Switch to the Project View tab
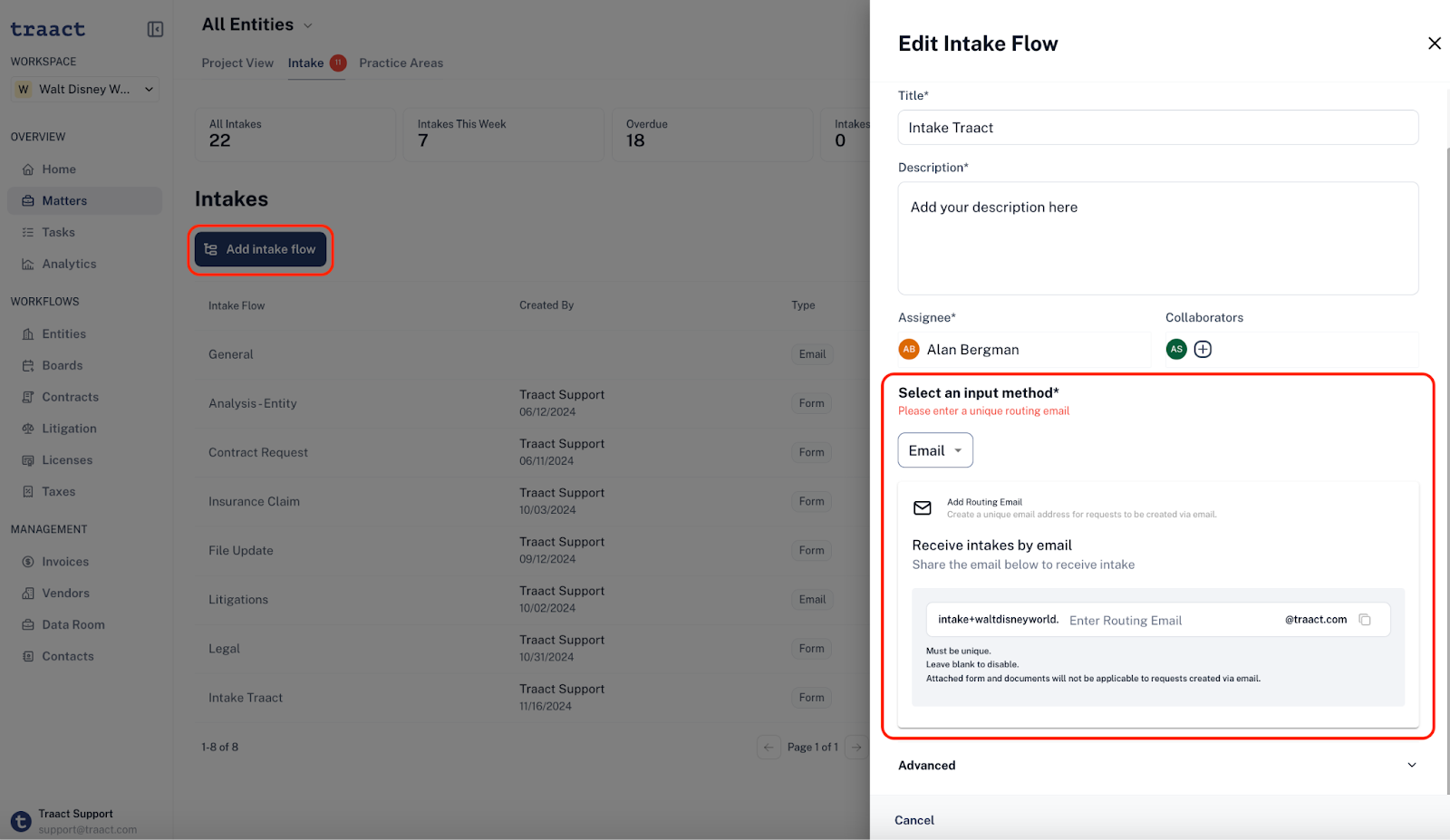The image size is (1450, 840). pyautogui.click(x=237, y=63)
